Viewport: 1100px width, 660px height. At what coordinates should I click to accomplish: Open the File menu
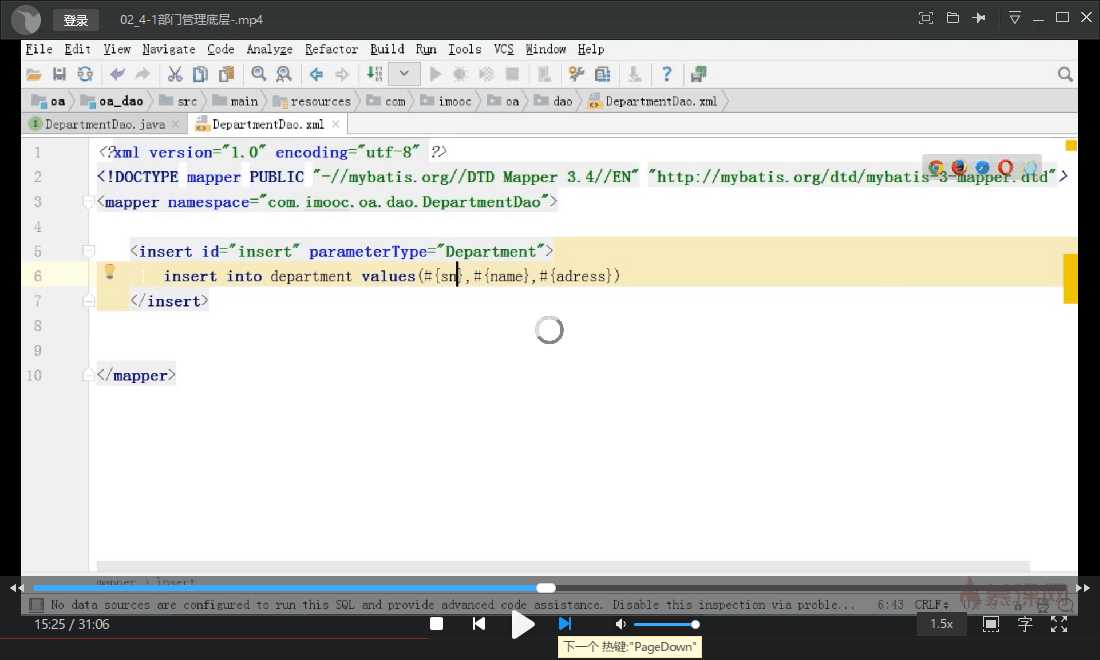click(x=39, y=49)
